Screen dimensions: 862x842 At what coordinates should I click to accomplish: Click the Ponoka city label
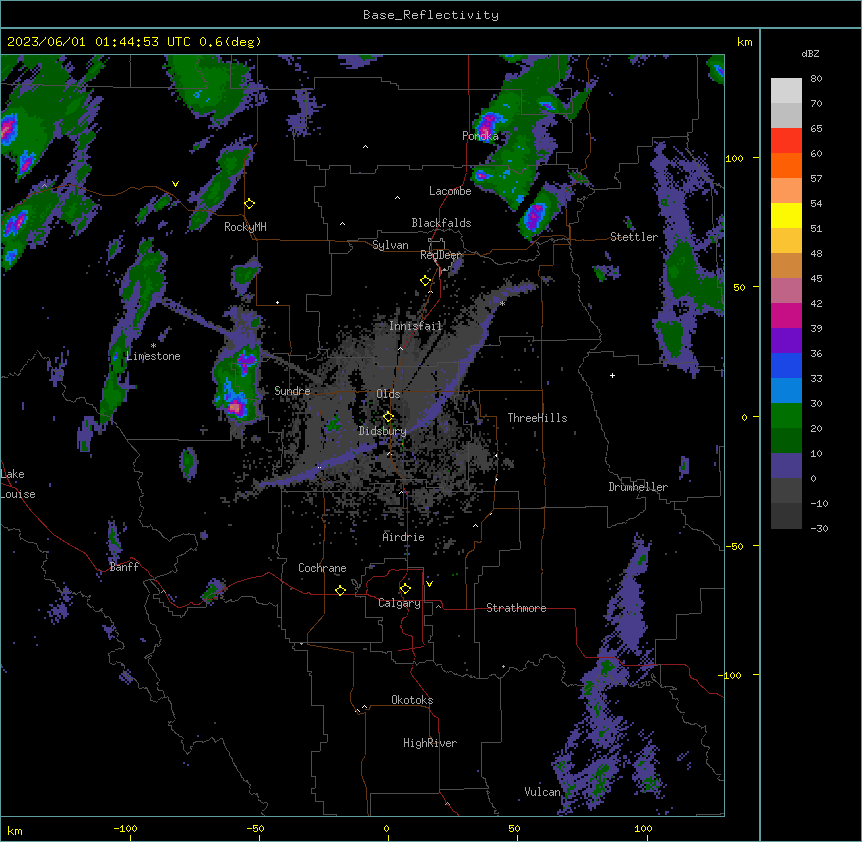[480, 136]
